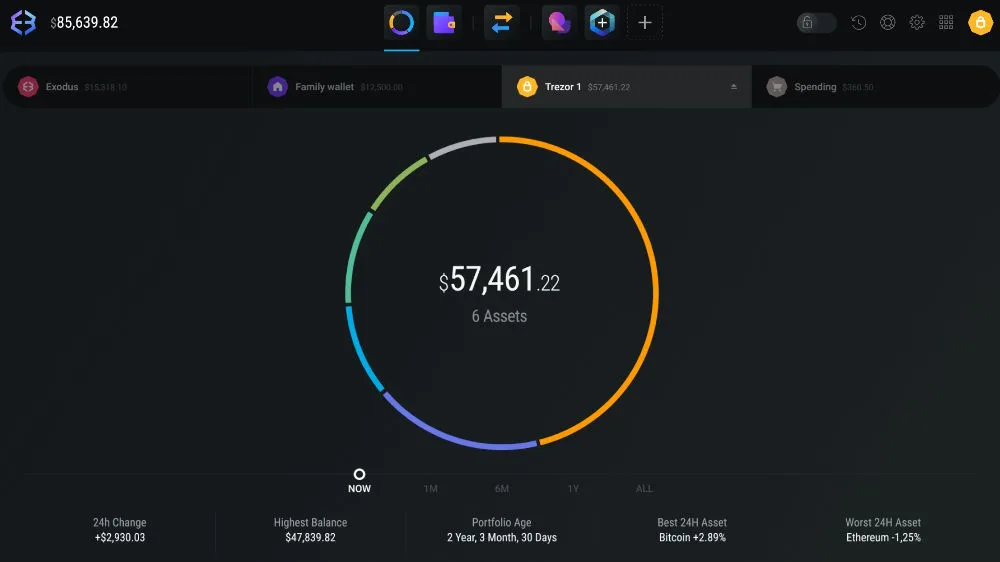Click the pink chat bubbles app icon
1000x562 pixels.
pyautogui.click(x=559, y=22)
